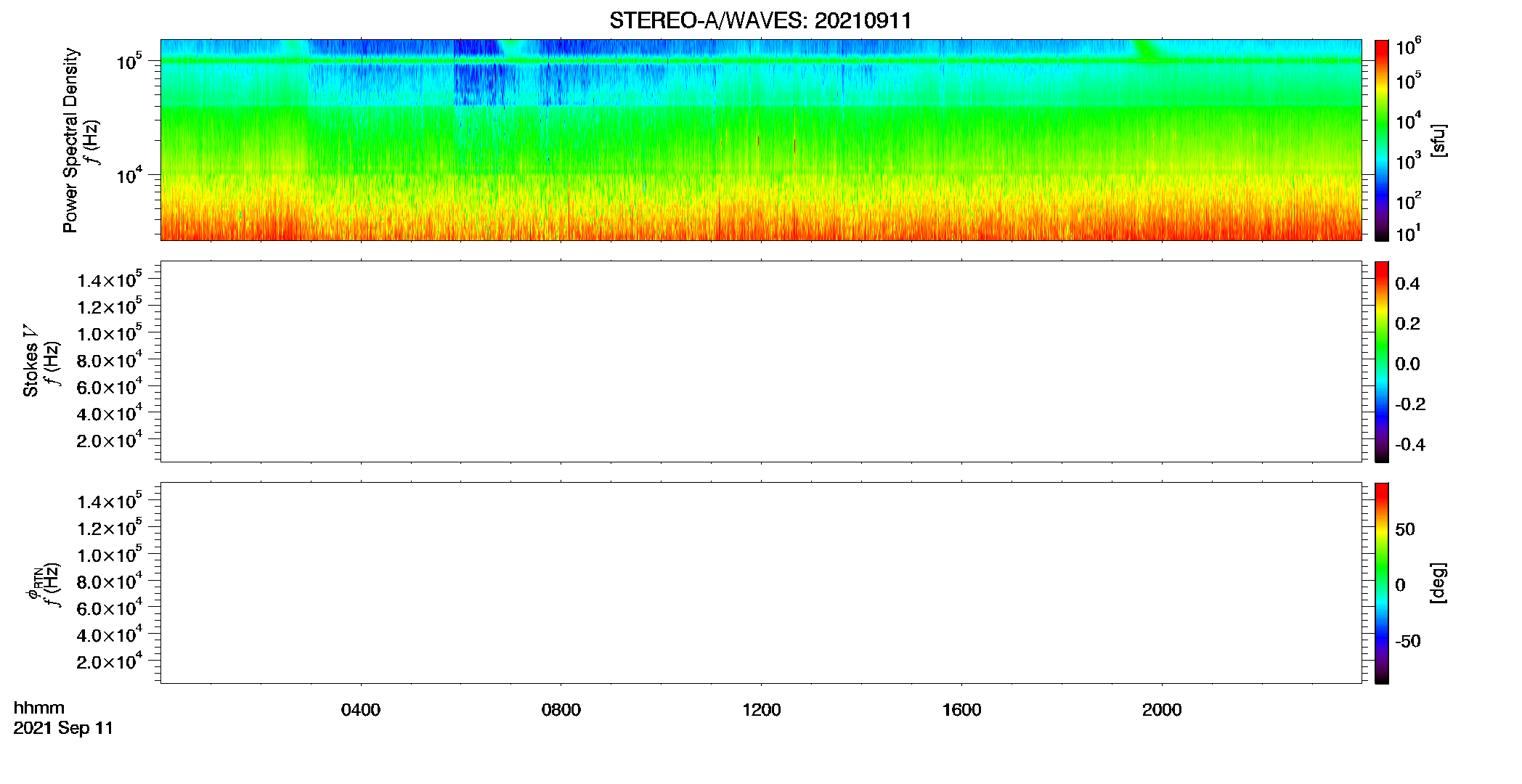Image resolution: width=1522 pixels, height=784 pixels.
Task: Click the empty phi RTN panel
Action: pyautogui.click(x=761, y=583)
